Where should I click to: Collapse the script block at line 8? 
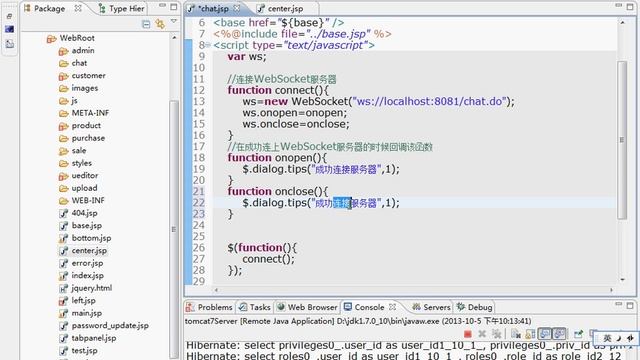(208, 45)
